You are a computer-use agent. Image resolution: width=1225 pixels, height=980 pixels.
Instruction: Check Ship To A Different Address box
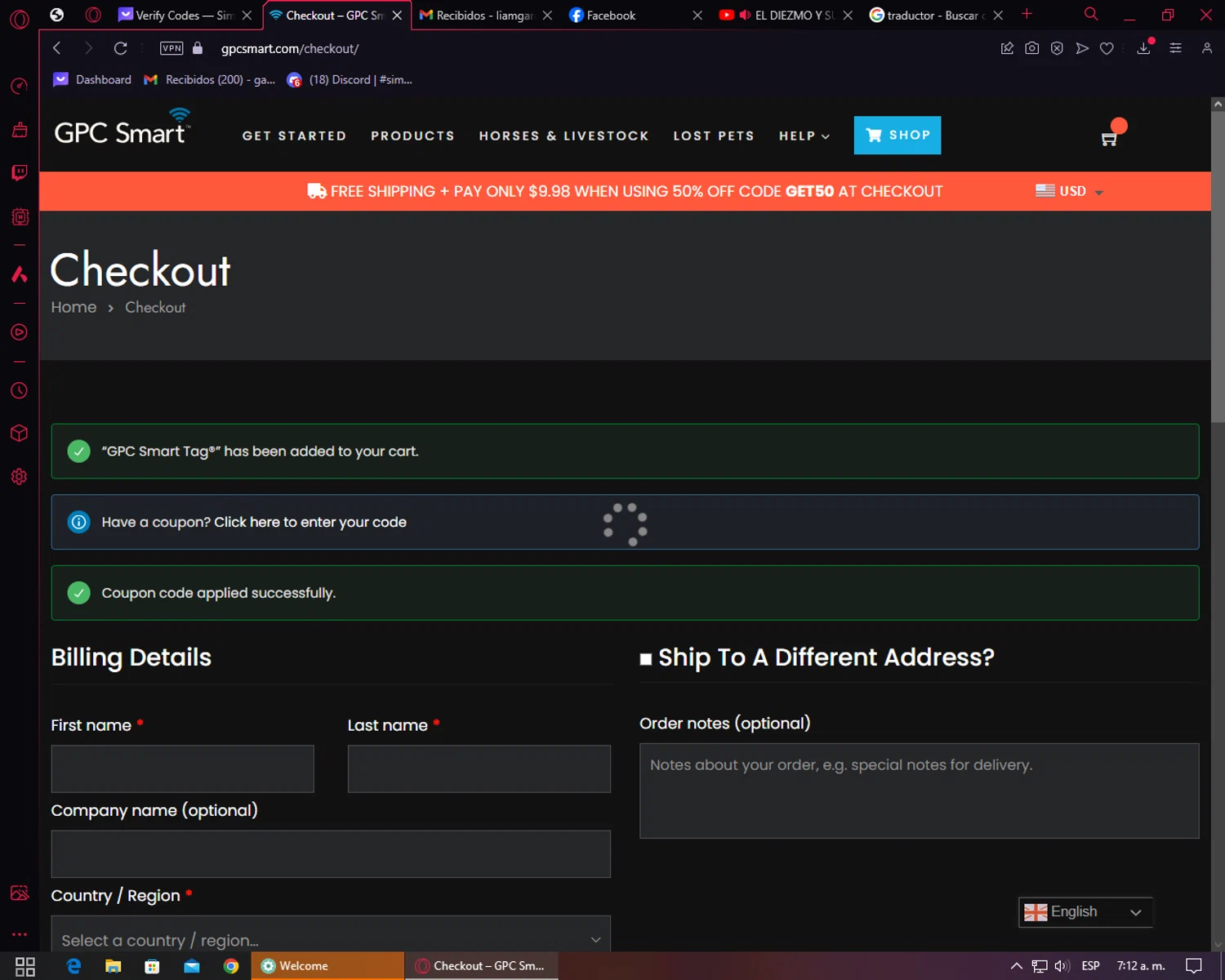[x=646, y=659]
